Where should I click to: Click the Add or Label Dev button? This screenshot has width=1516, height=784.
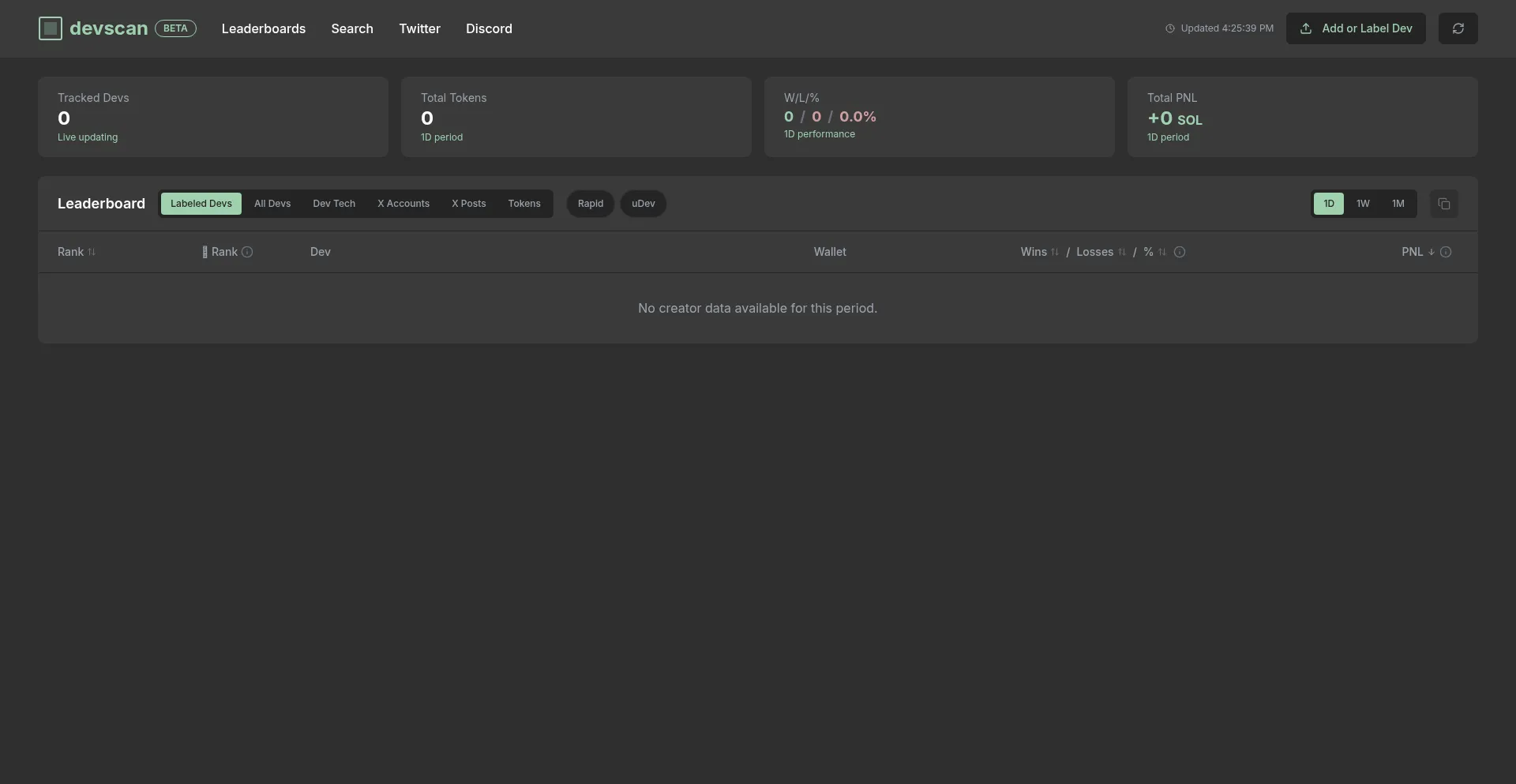(x=1355, y=28)
